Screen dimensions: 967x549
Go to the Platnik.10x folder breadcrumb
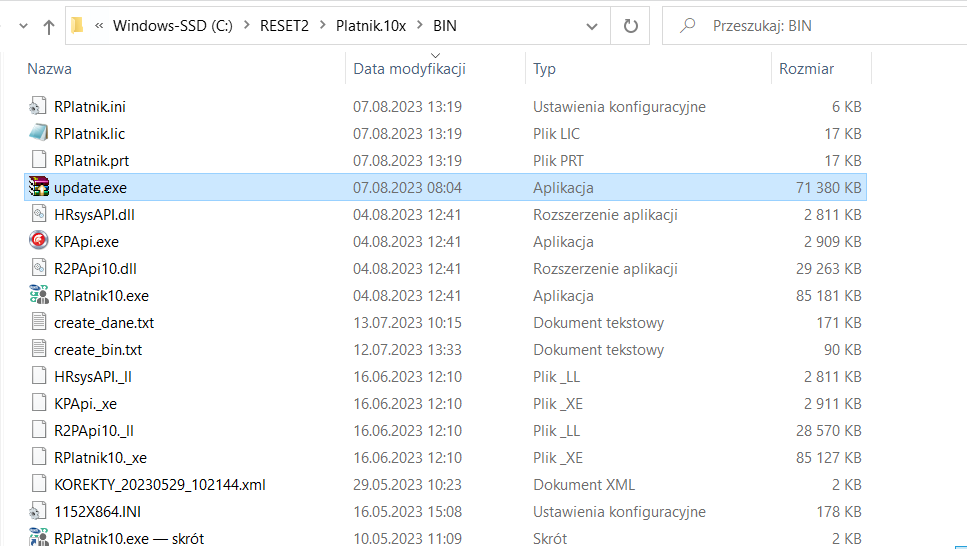pos(371,26)
